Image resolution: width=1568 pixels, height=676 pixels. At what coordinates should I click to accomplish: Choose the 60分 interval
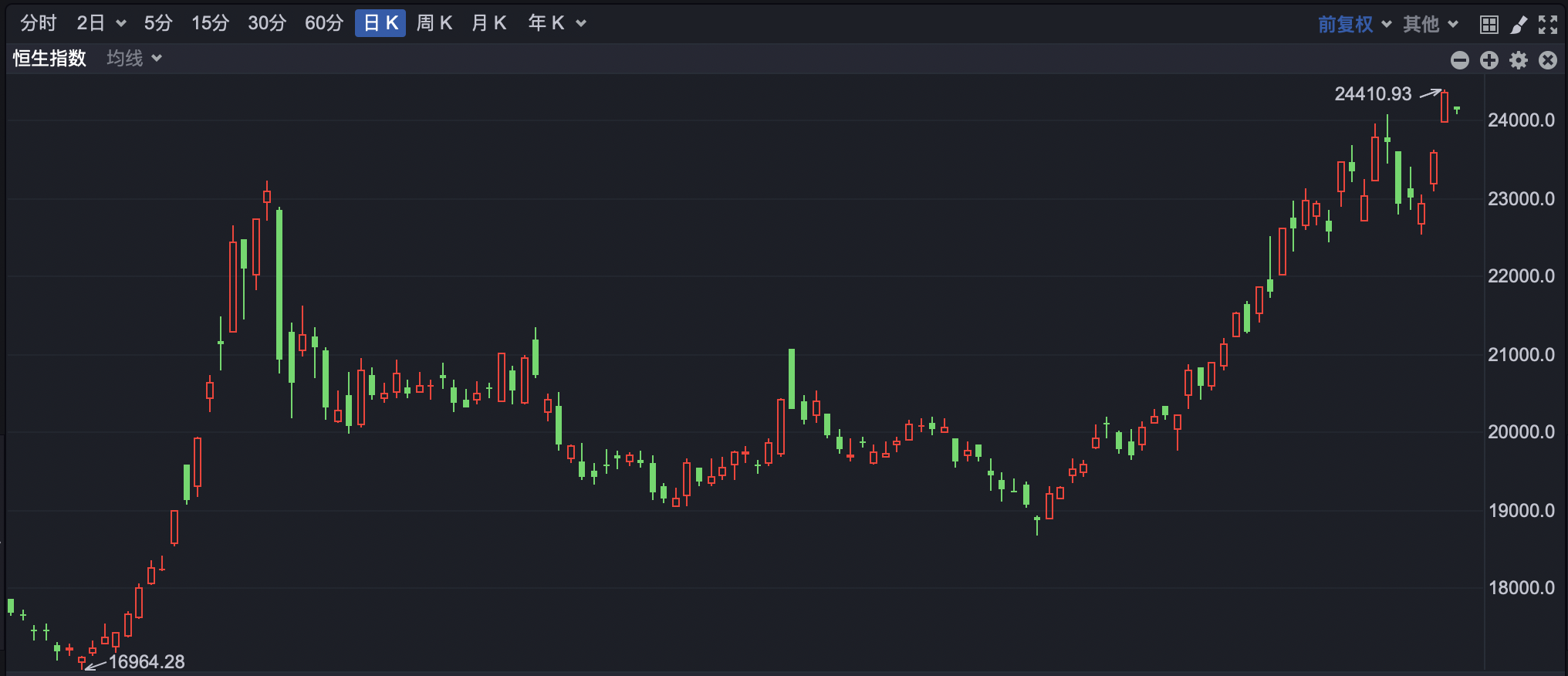click(324, 23)
